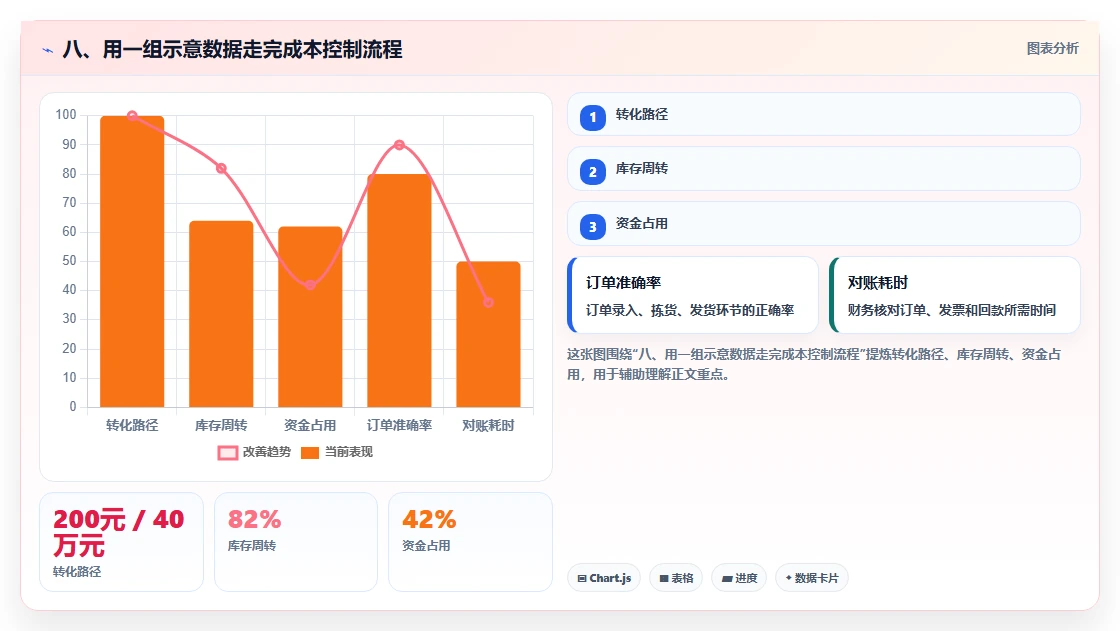Click the y-axis value 50
This screenshot has width=1120, height=631.
coord(69,261)
